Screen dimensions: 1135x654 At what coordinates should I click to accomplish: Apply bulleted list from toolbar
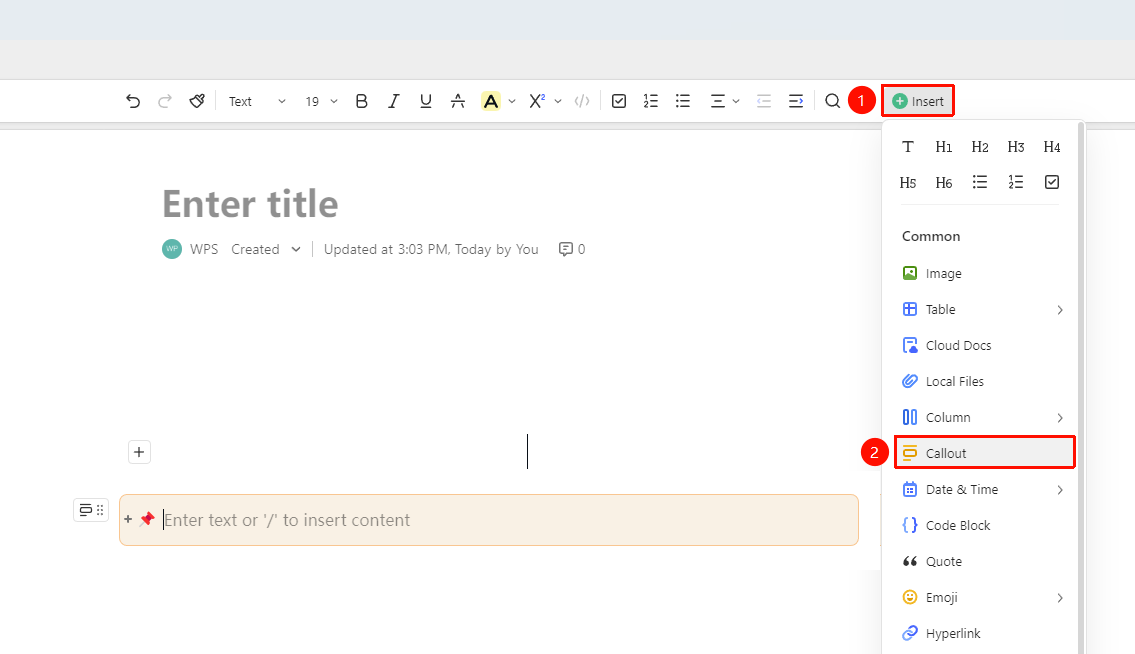(x=683, y=101)
